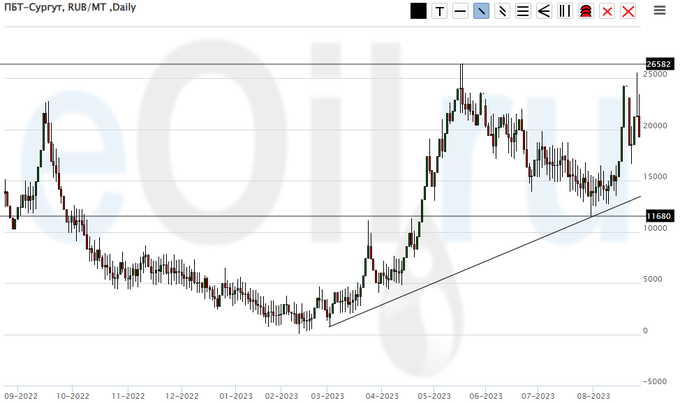The image size is (680, 403).
Task: Click the large red X clear-all icon
Action: [628, 11]
